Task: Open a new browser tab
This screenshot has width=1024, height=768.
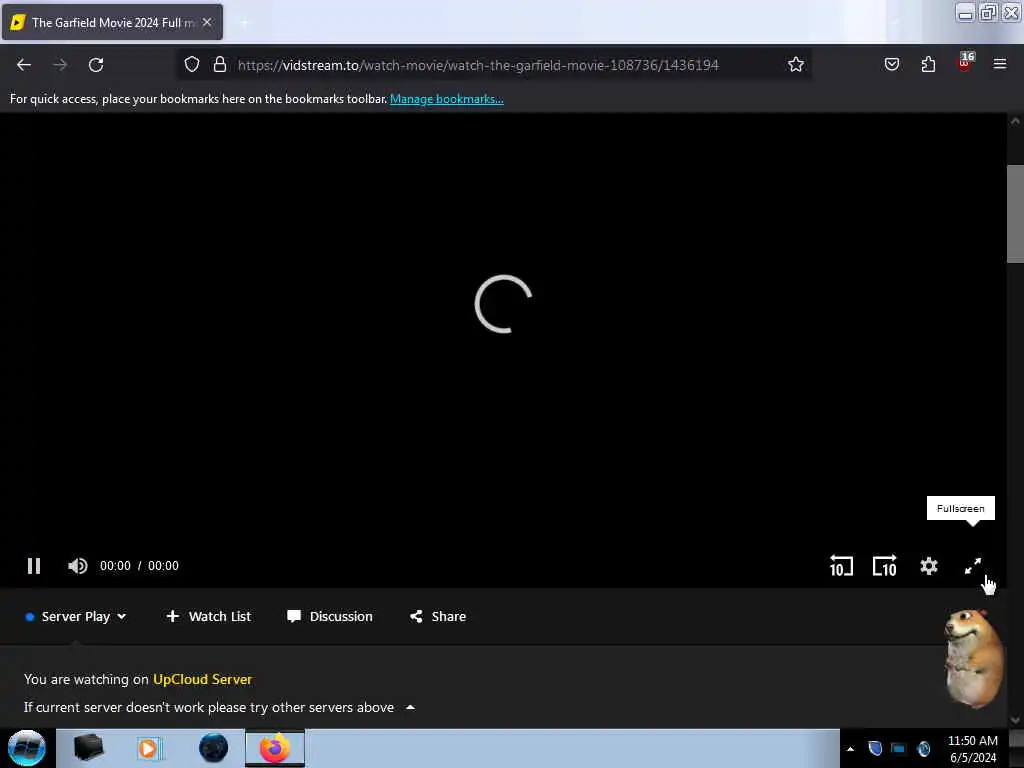Action: (x=244, y=23)
